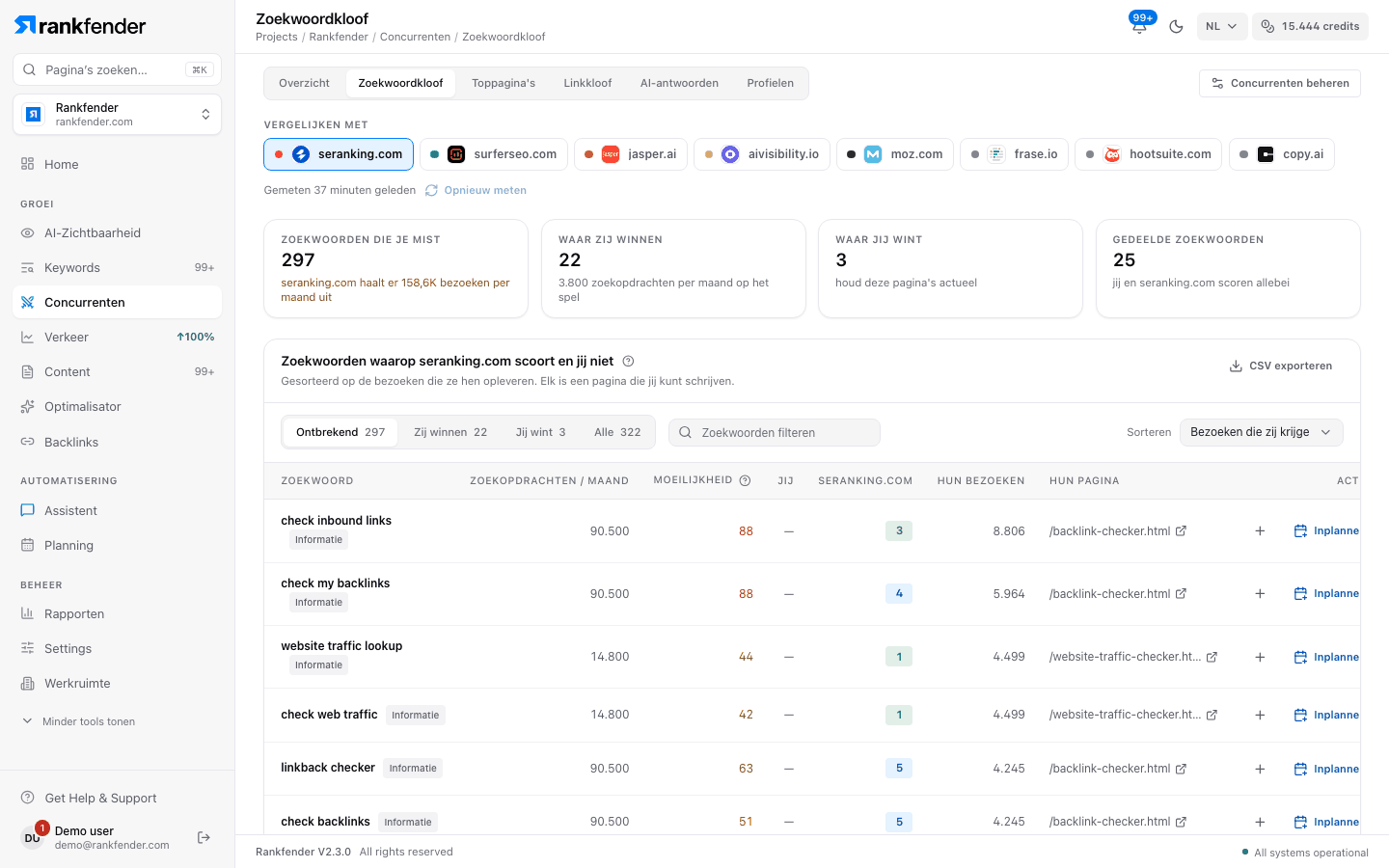
Task: Click the logout icon beside Demo user
Action: coord(204,837)
